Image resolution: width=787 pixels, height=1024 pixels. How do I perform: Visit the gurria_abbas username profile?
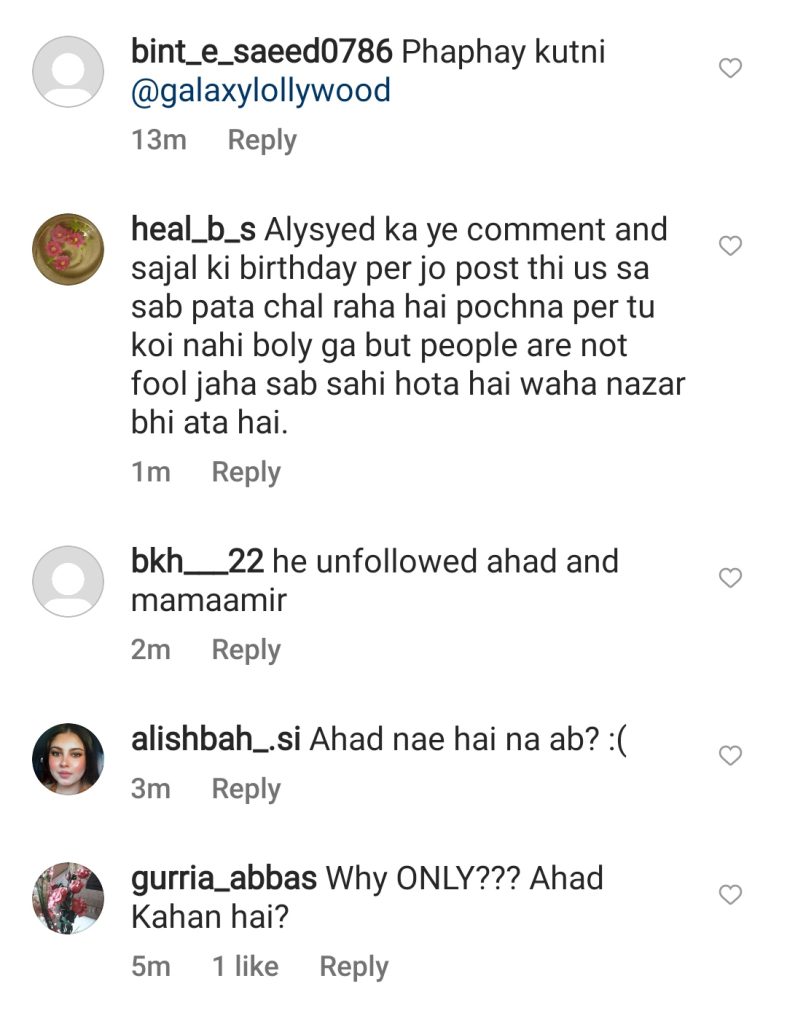pyautogui.click(x=224, y=879)
